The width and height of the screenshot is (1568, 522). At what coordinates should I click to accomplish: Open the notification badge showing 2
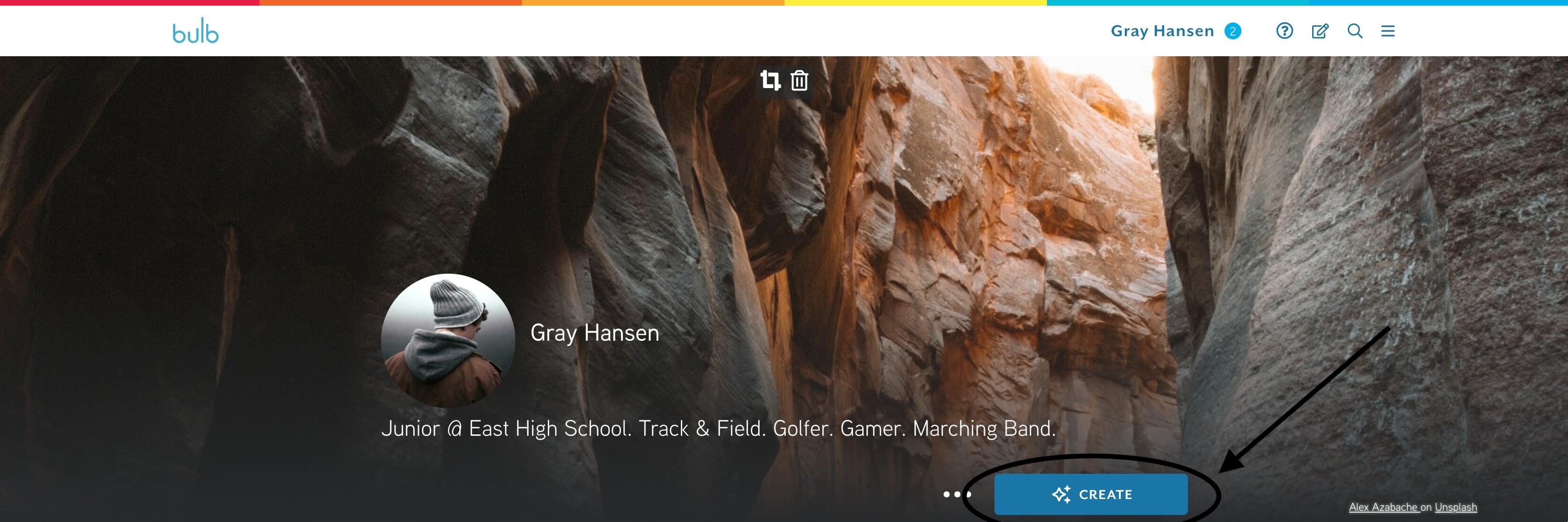(x=1232, y=31)
